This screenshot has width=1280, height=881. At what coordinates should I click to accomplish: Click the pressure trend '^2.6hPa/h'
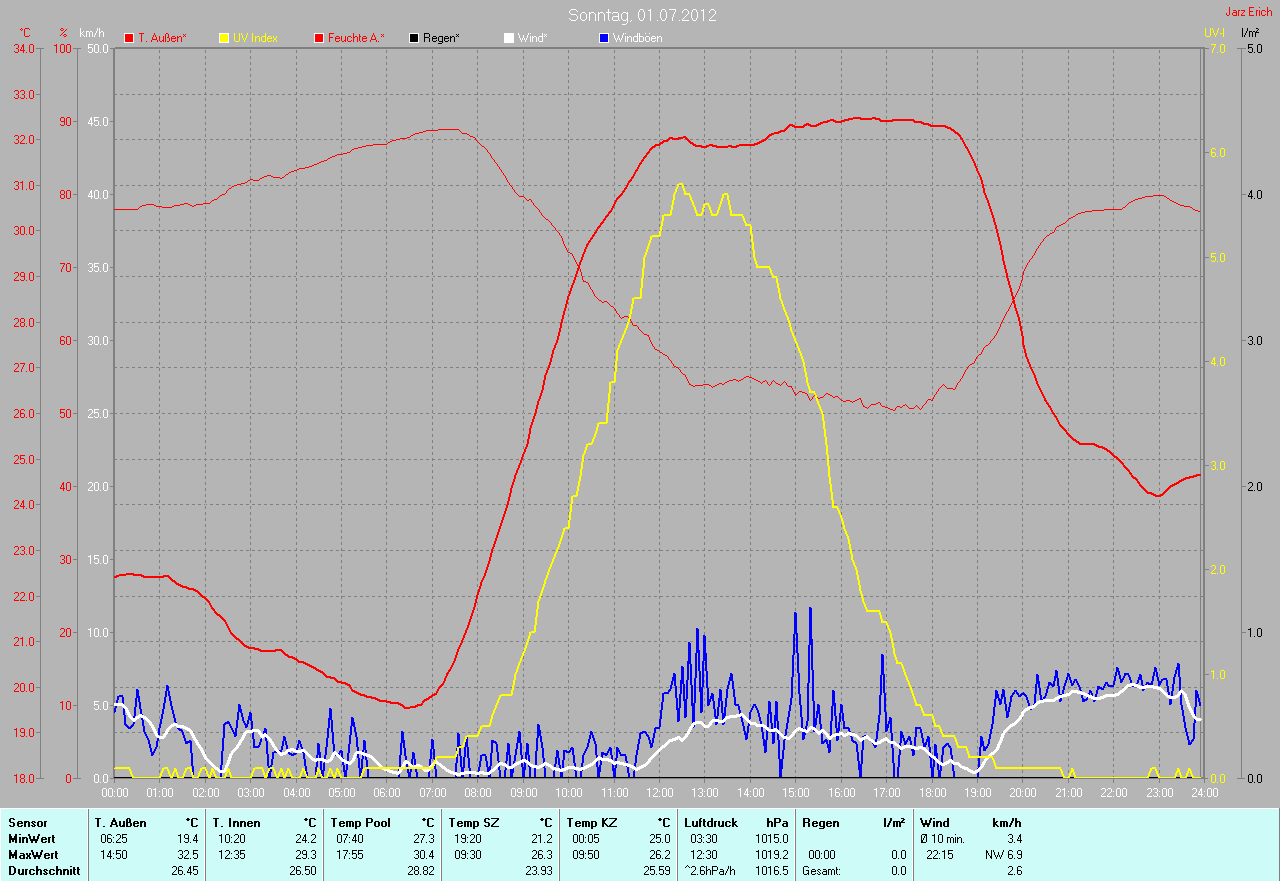coord(712,871)
